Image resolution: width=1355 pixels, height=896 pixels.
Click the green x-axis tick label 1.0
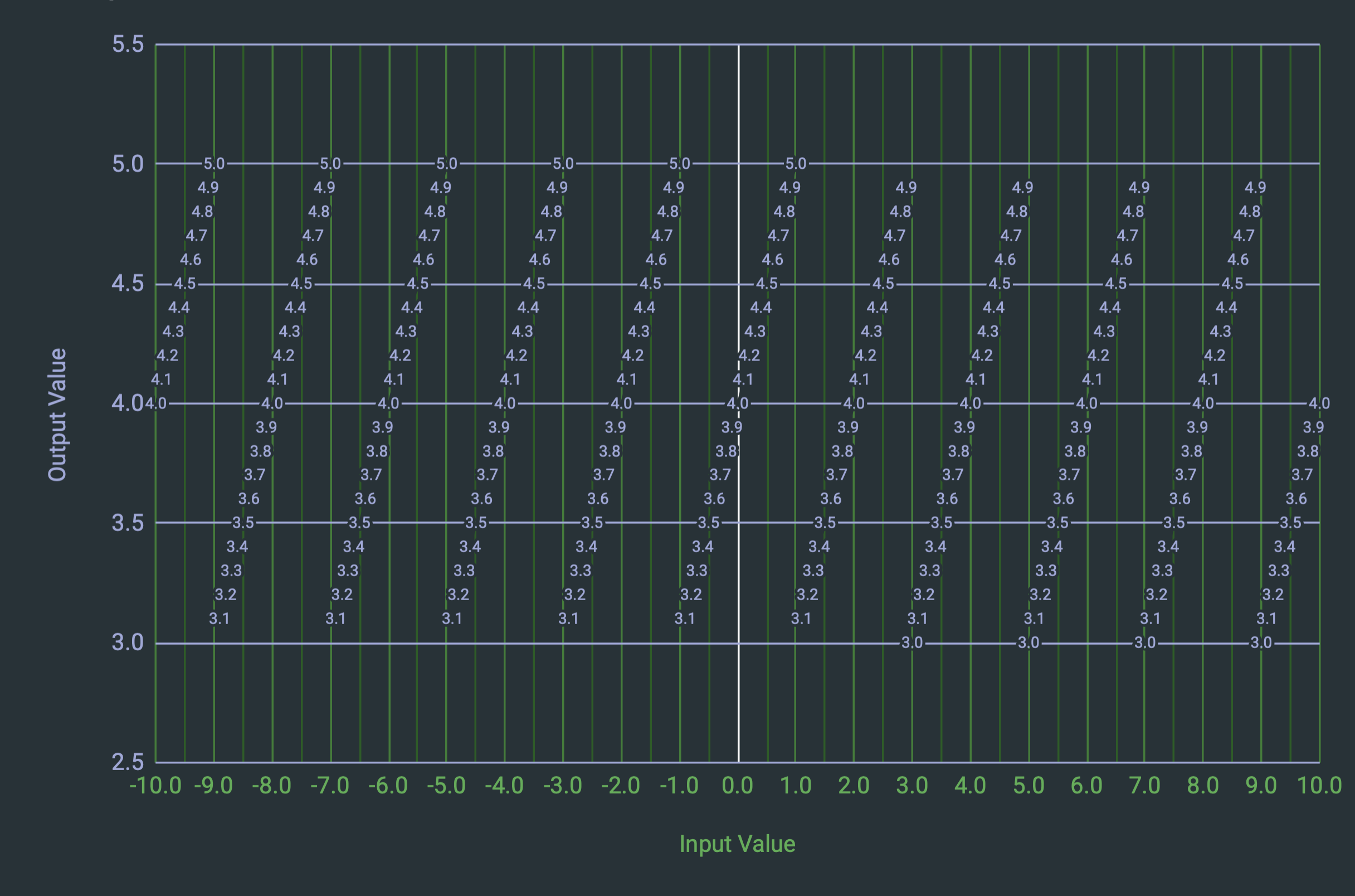click(x=796, y=786)
